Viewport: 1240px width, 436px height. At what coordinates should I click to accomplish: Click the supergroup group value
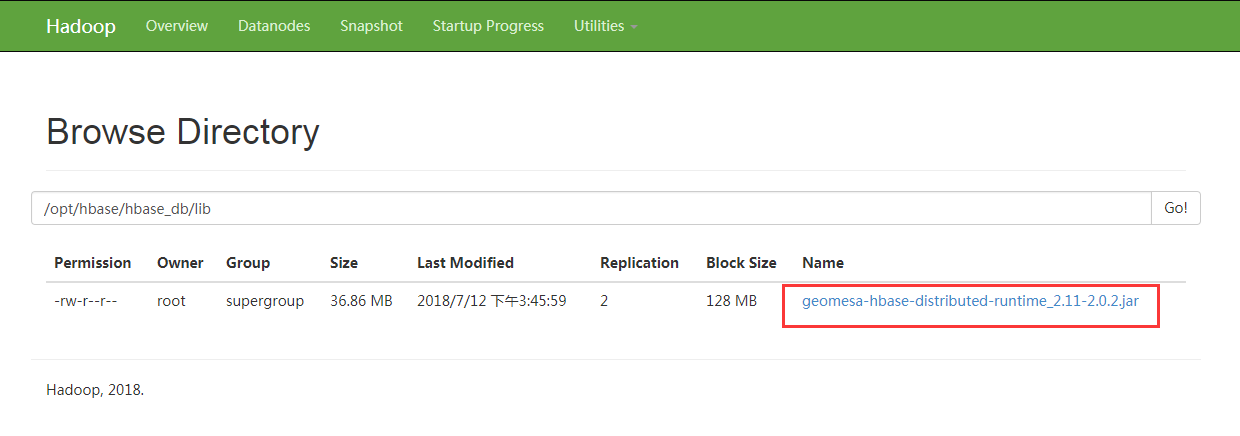[265, 301]
